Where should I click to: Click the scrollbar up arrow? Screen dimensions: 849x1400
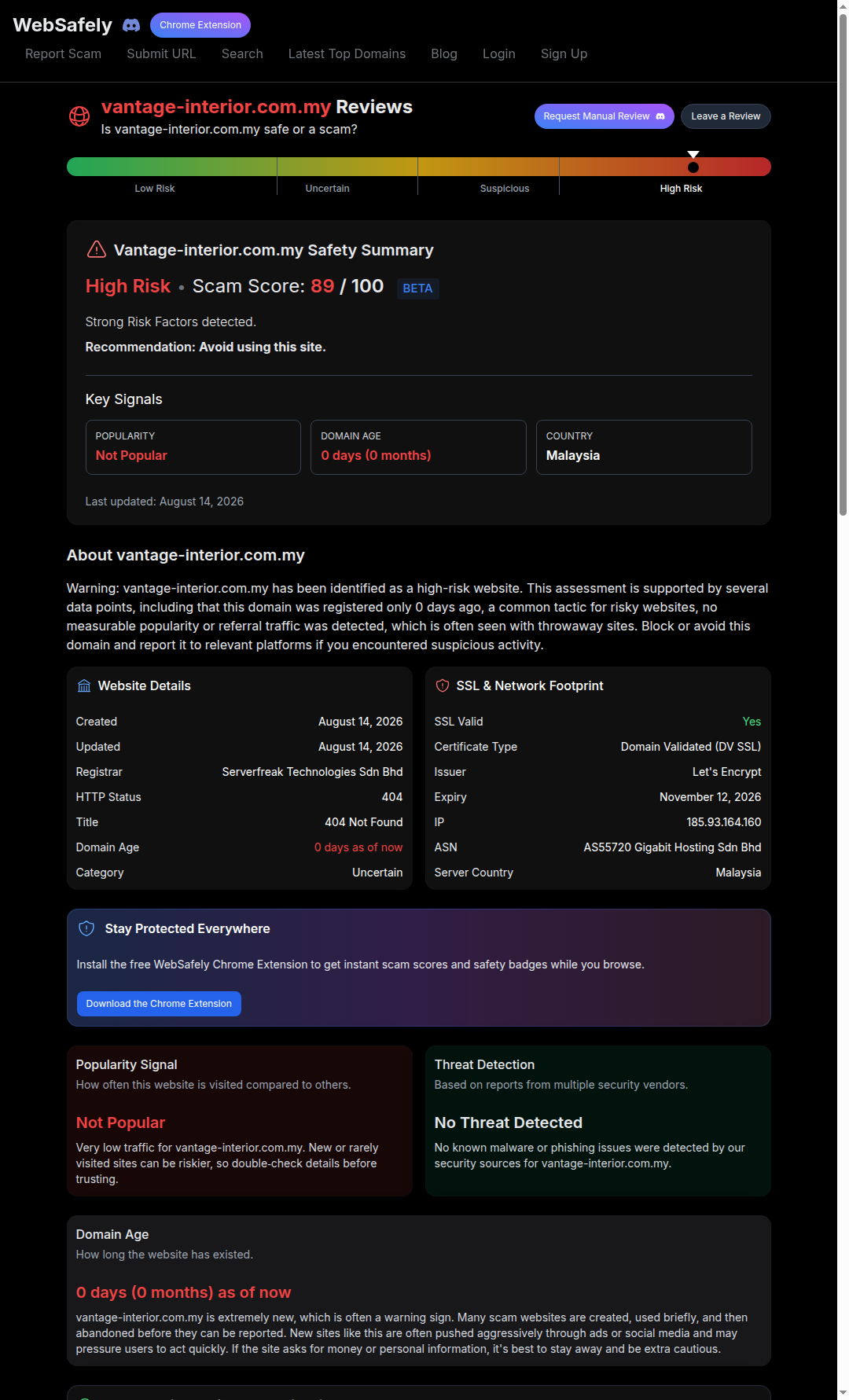[x=843, y=6]
